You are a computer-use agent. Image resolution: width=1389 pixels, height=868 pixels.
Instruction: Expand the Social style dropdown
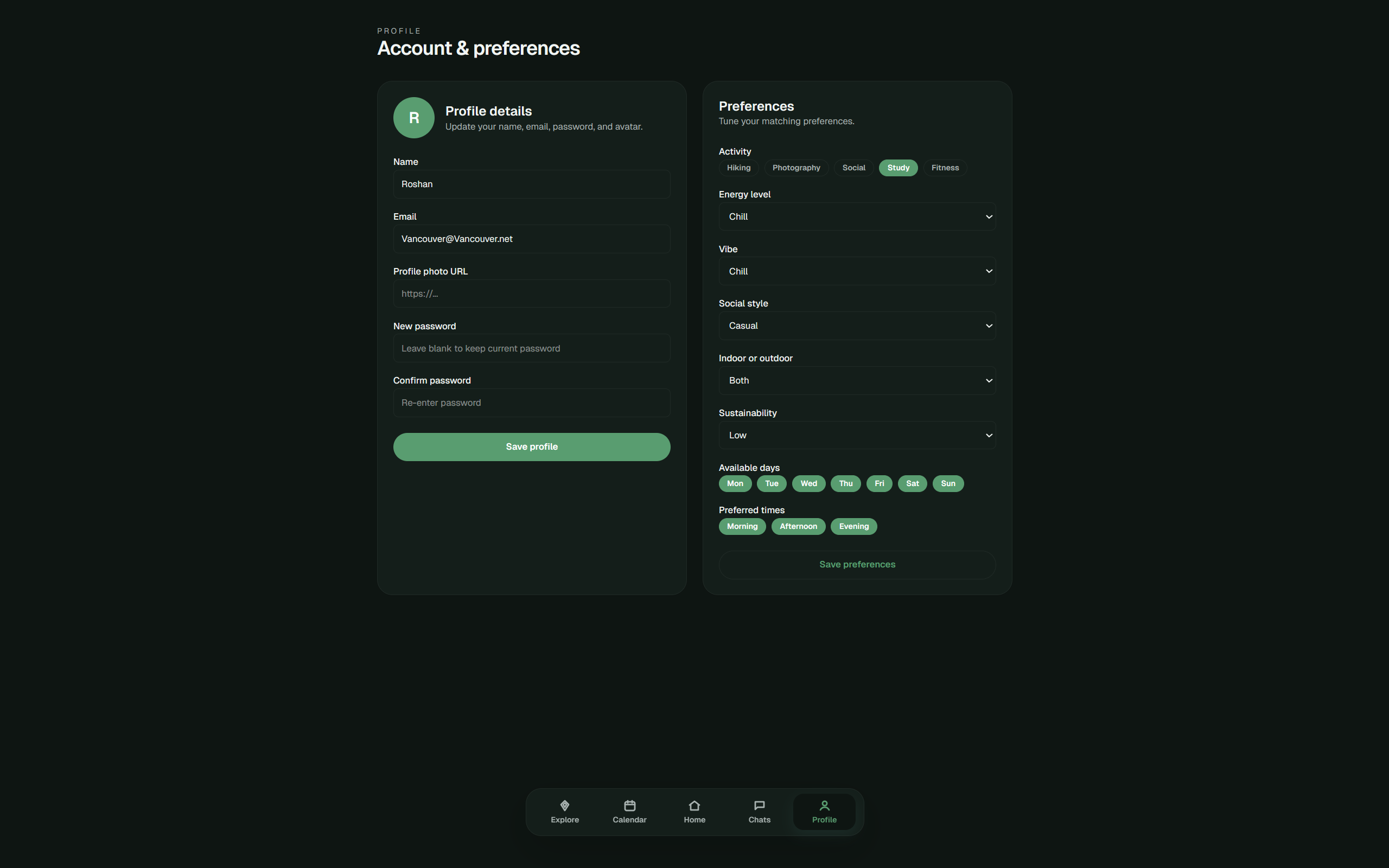point(856,325)
